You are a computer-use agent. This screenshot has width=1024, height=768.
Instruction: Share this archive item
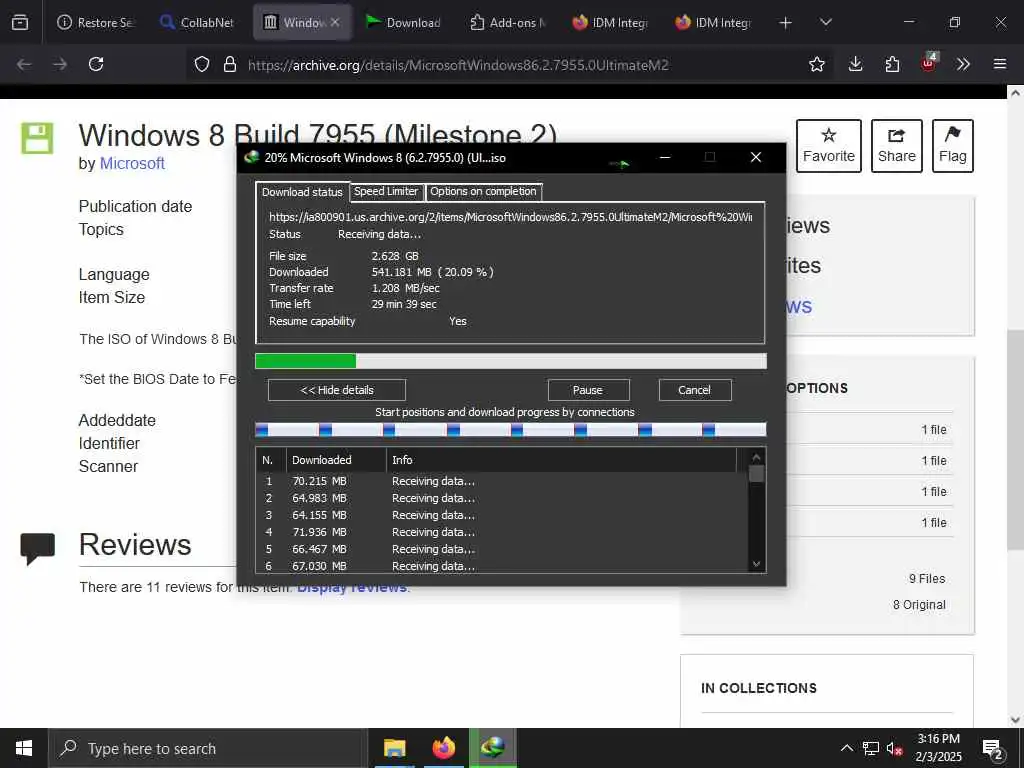point(897,146)
